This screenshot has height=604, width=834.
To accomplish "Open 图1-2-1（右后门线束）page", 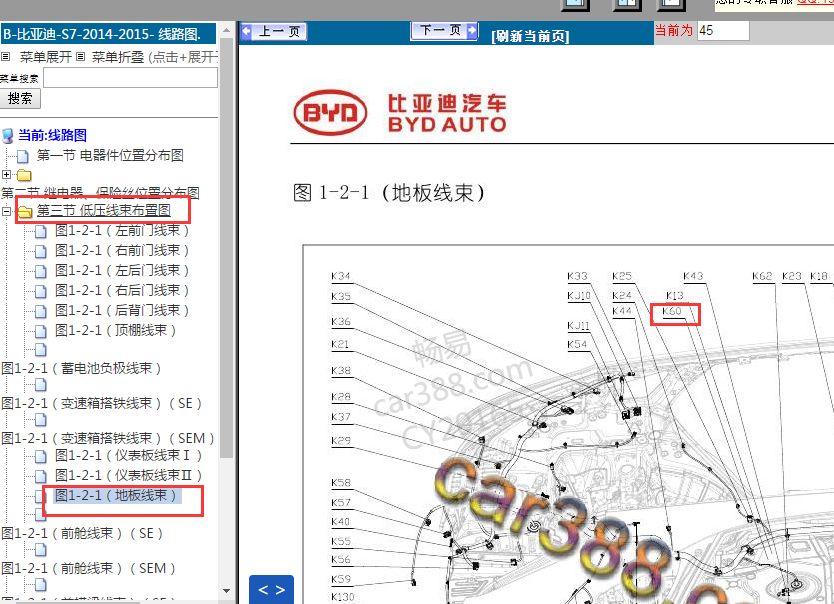I will (x=122, y=290).
